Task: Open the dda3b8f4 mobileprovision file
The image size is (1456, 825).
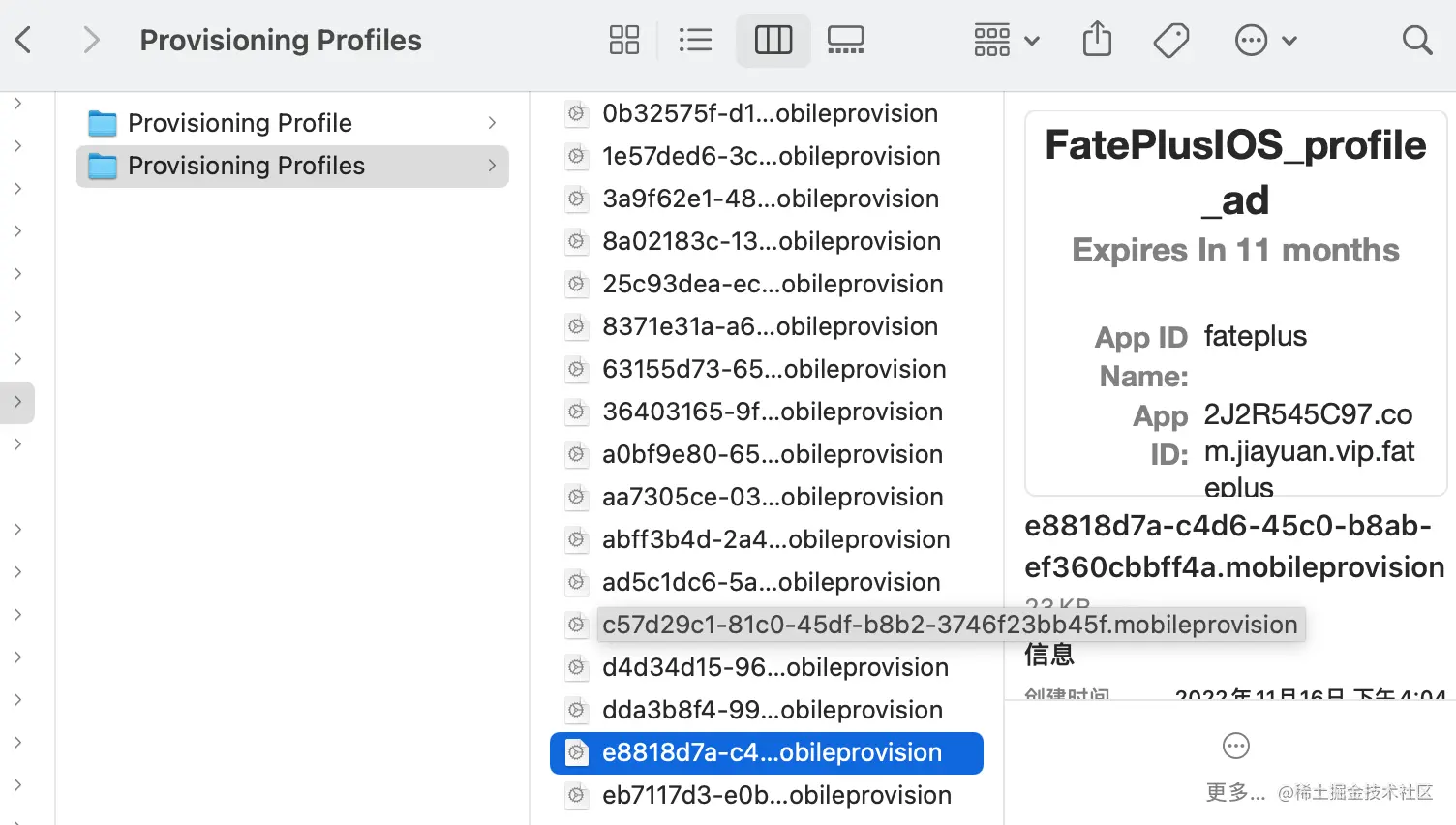Action: [x=772, y=710]
